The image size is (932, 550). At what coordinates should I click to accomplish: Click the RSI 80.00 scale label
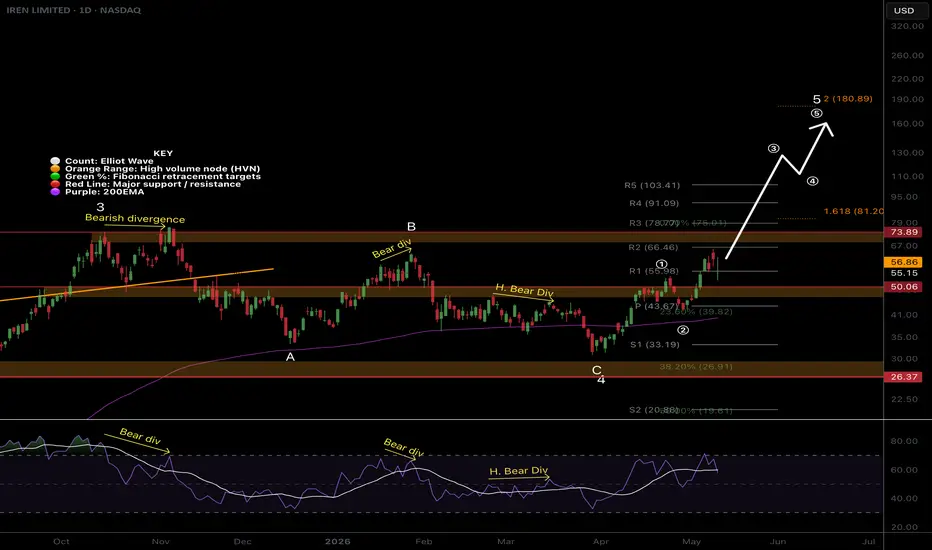[x=904, y=441]
